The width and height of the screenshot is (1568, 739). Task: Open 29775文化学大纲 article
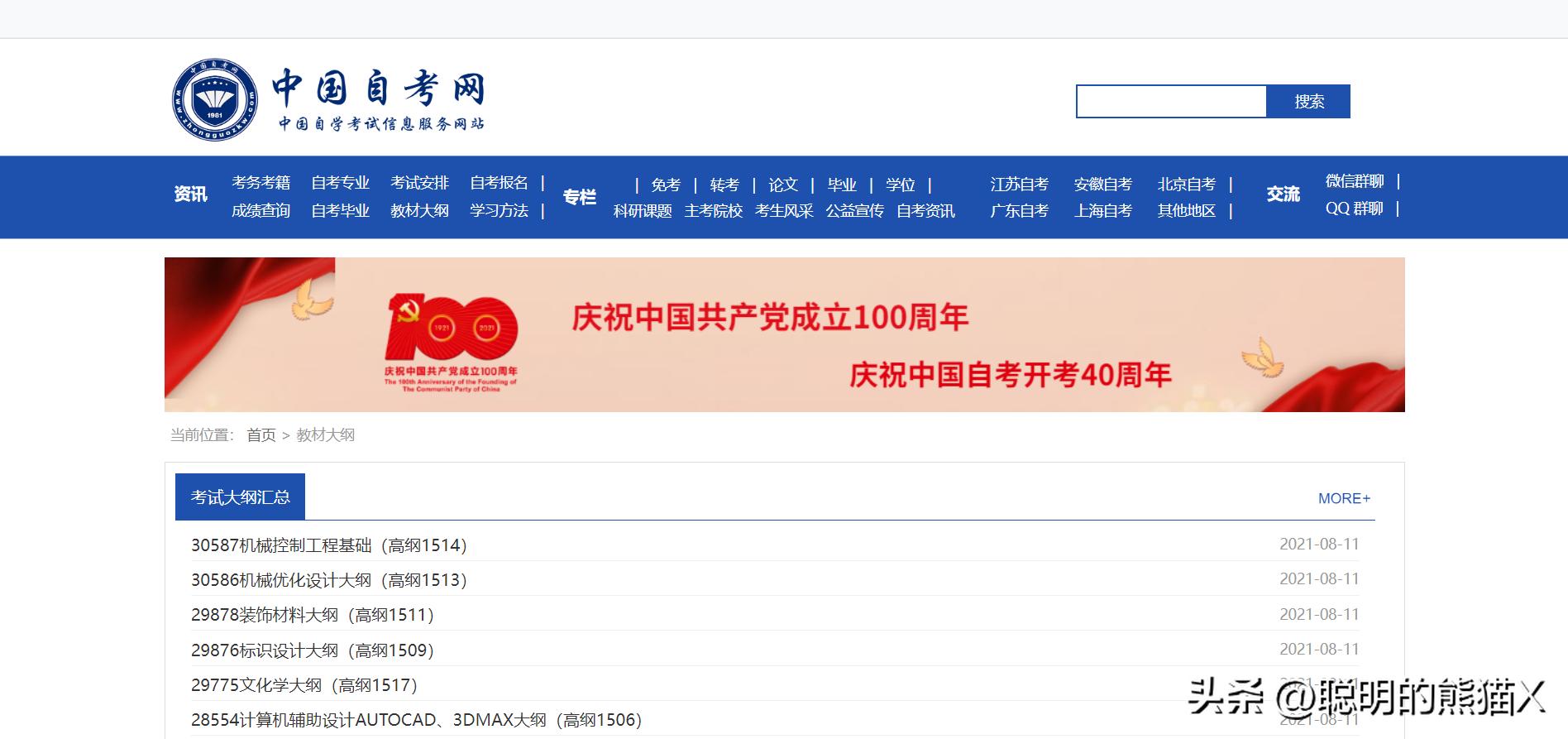point(304,685)
